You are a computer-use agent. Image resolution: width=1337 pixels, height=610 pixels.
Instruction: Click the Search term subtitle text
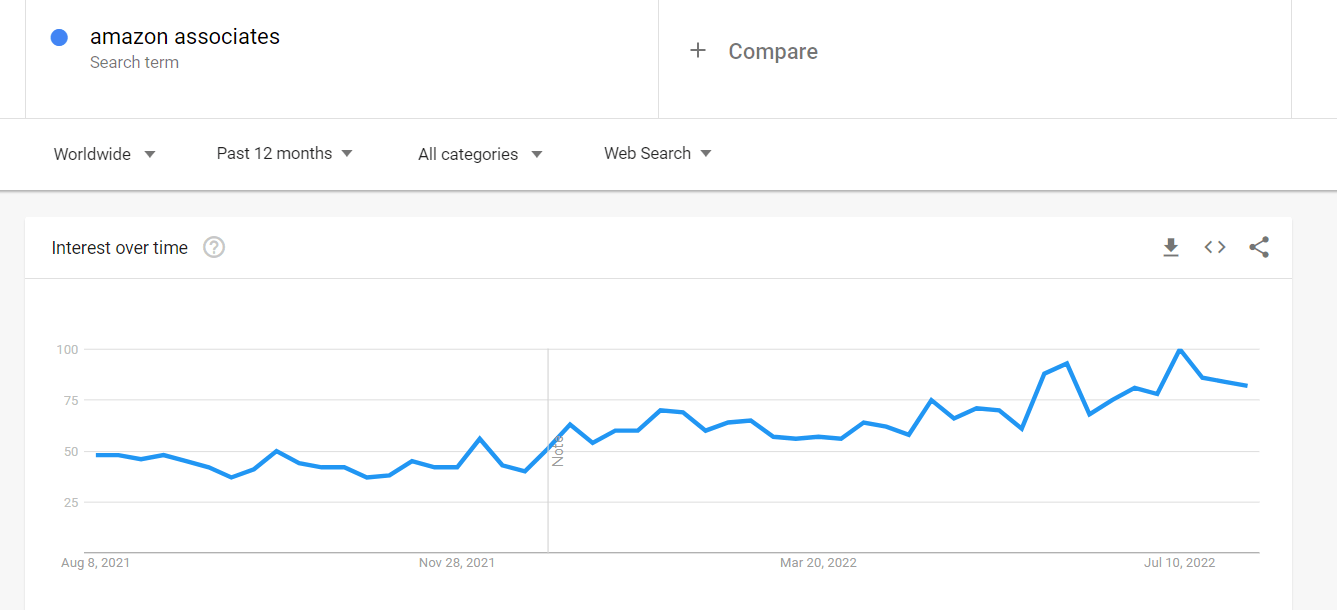coord(134,62)
